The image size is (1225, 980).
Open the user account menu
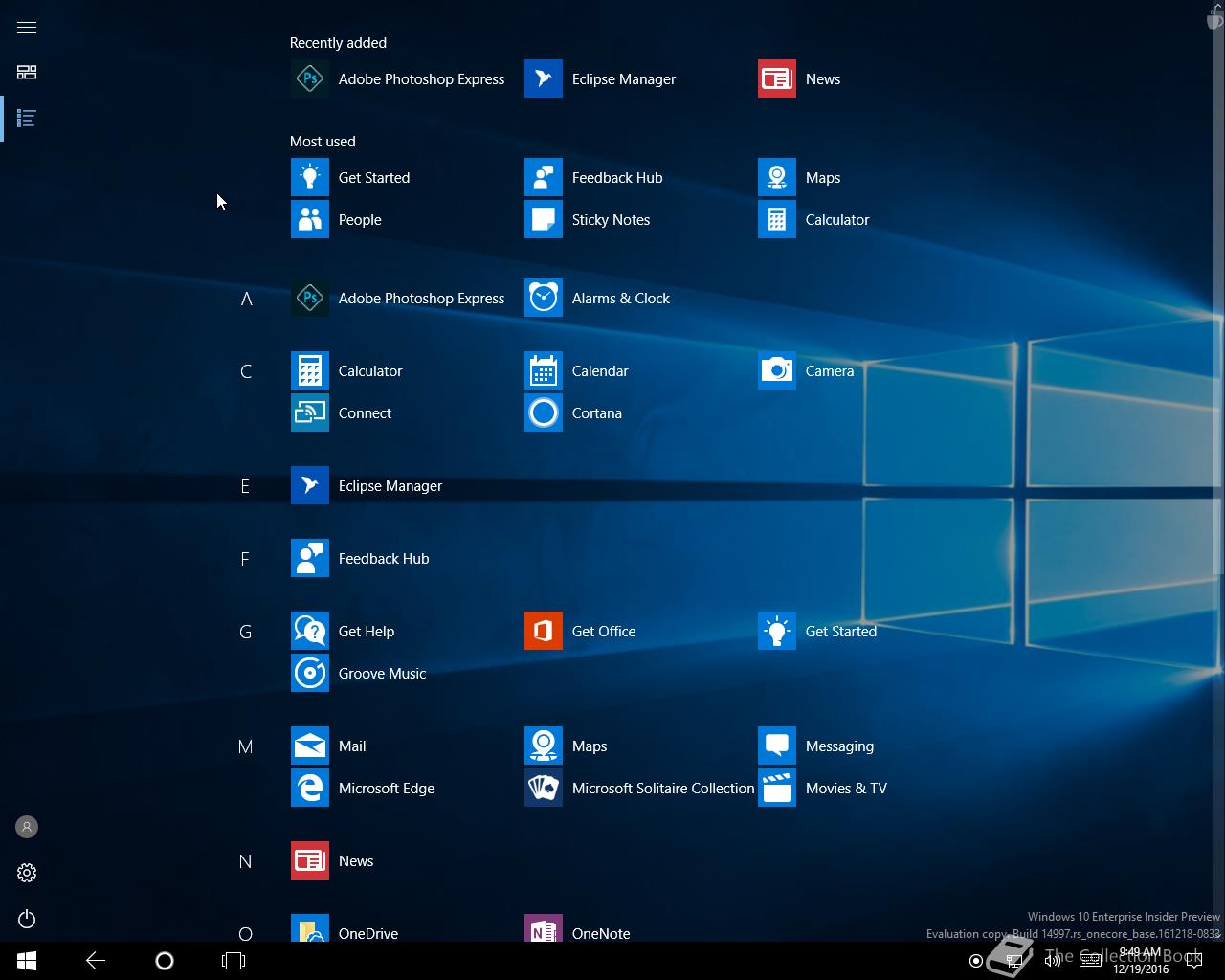point(27,827)
